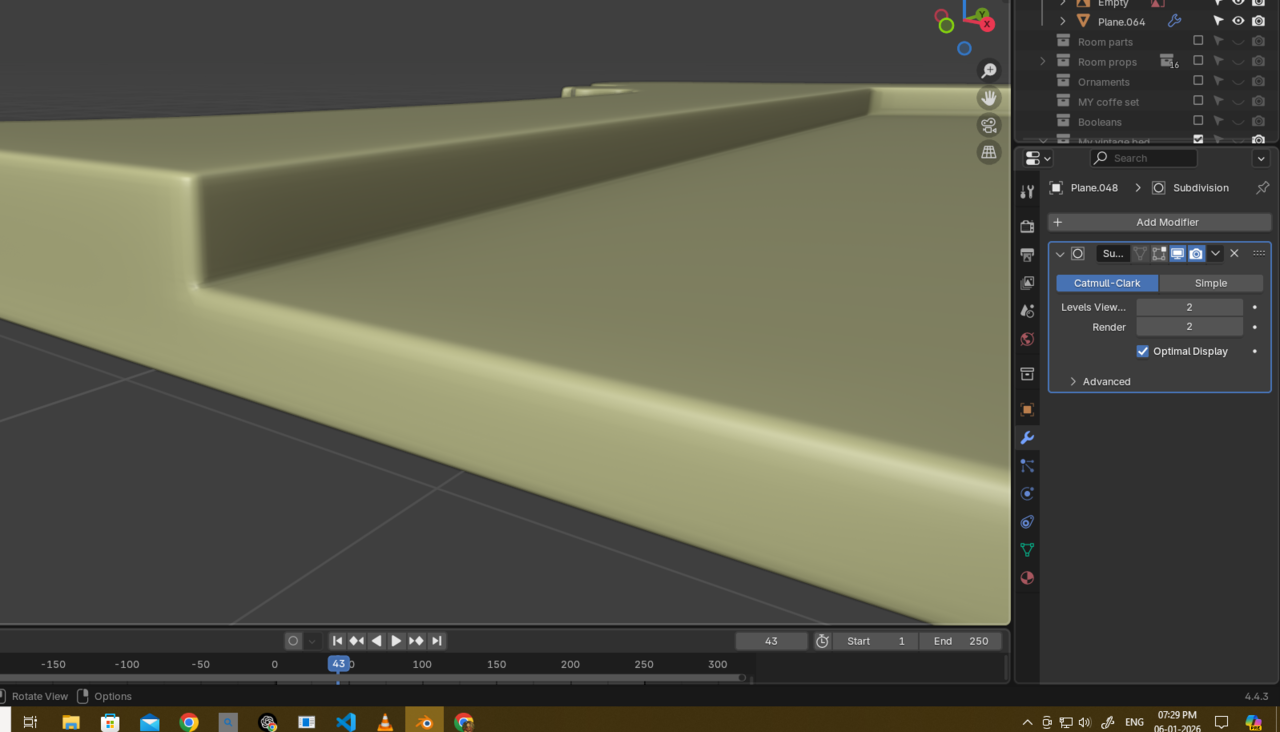1280x732 pixels.
Task: Show hidden system tray icons
Action: [1027, 722]
